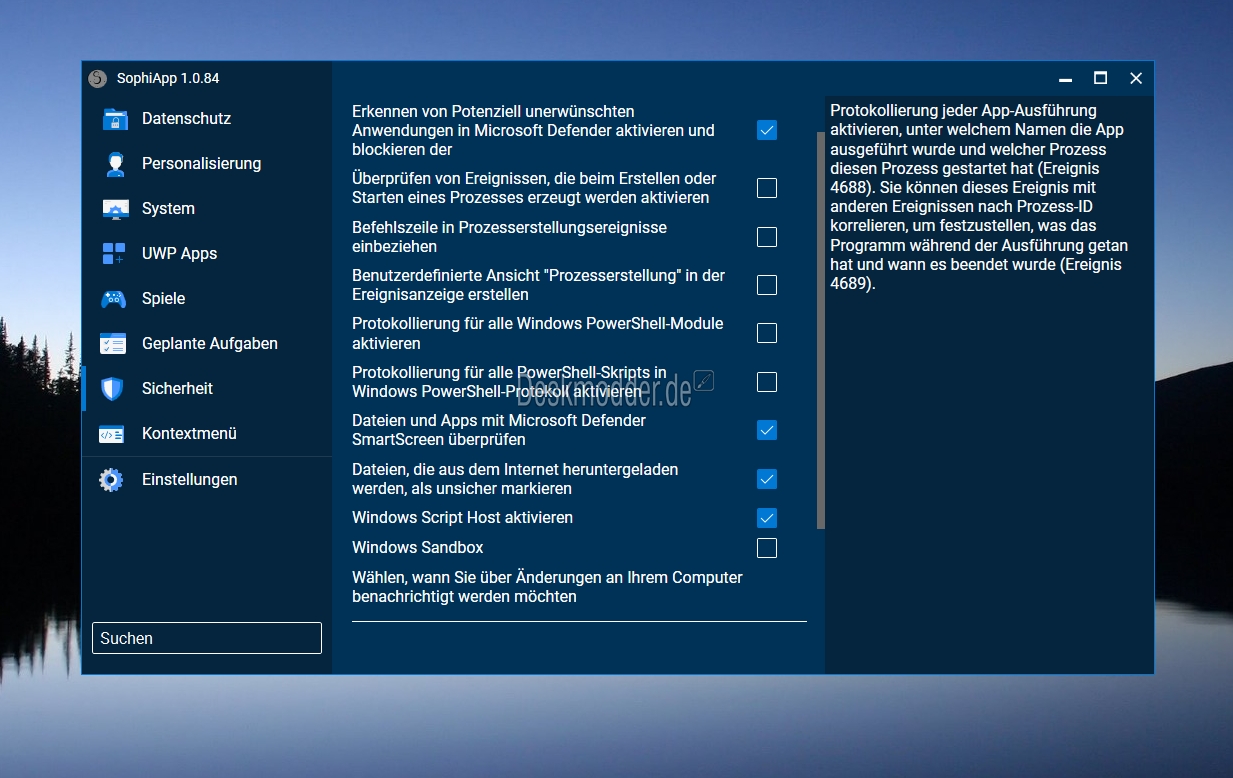Click the 'SophiApp 1.0.84' window title
1233x778 pixels.
(x=168, y=78)
